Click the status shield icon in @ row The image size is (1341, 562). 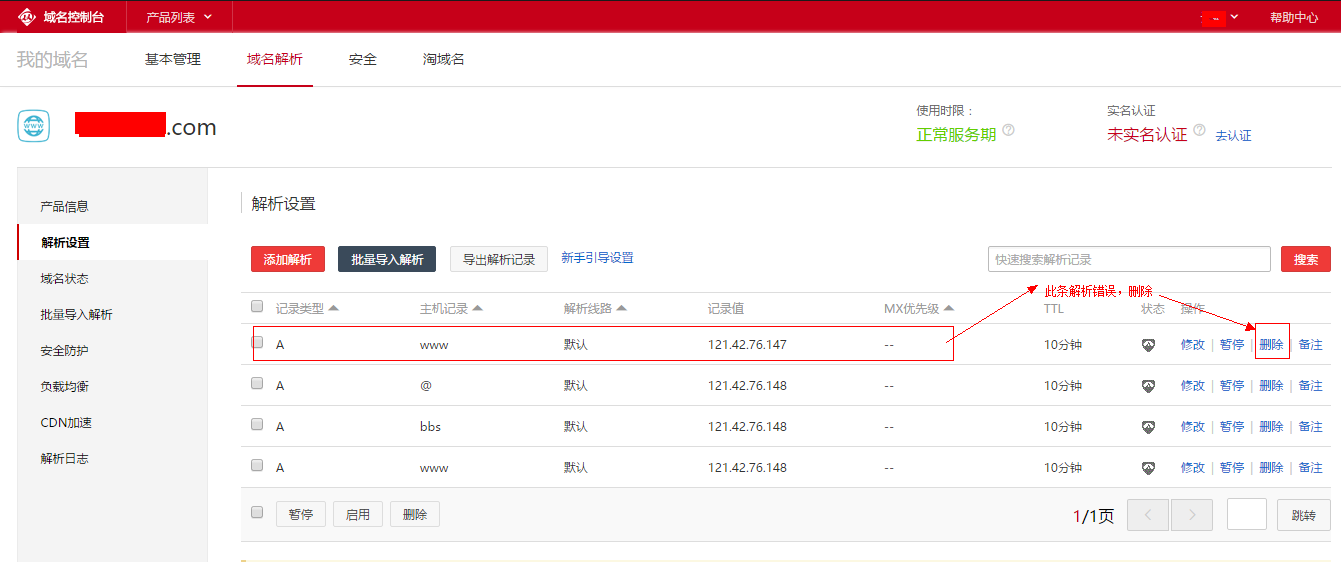pos(1149,386)
